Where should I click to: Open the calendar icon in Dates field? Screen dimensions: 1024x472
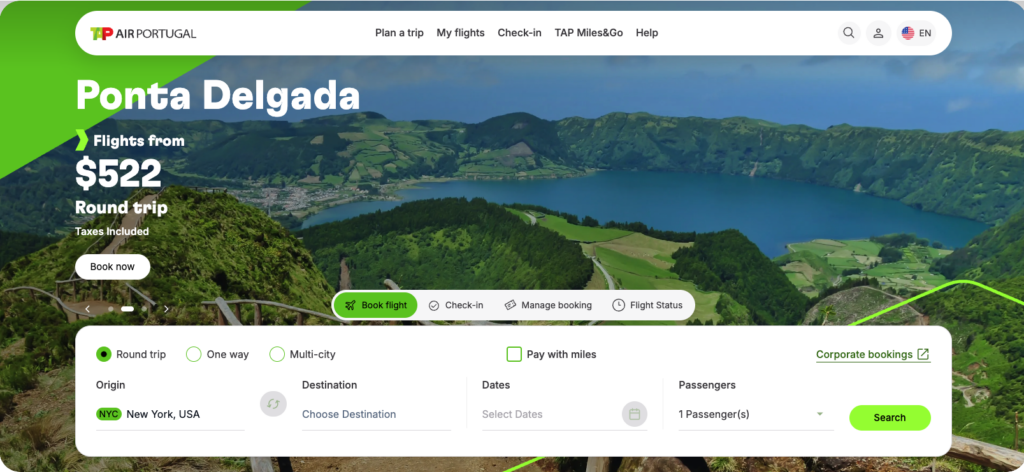634,414
